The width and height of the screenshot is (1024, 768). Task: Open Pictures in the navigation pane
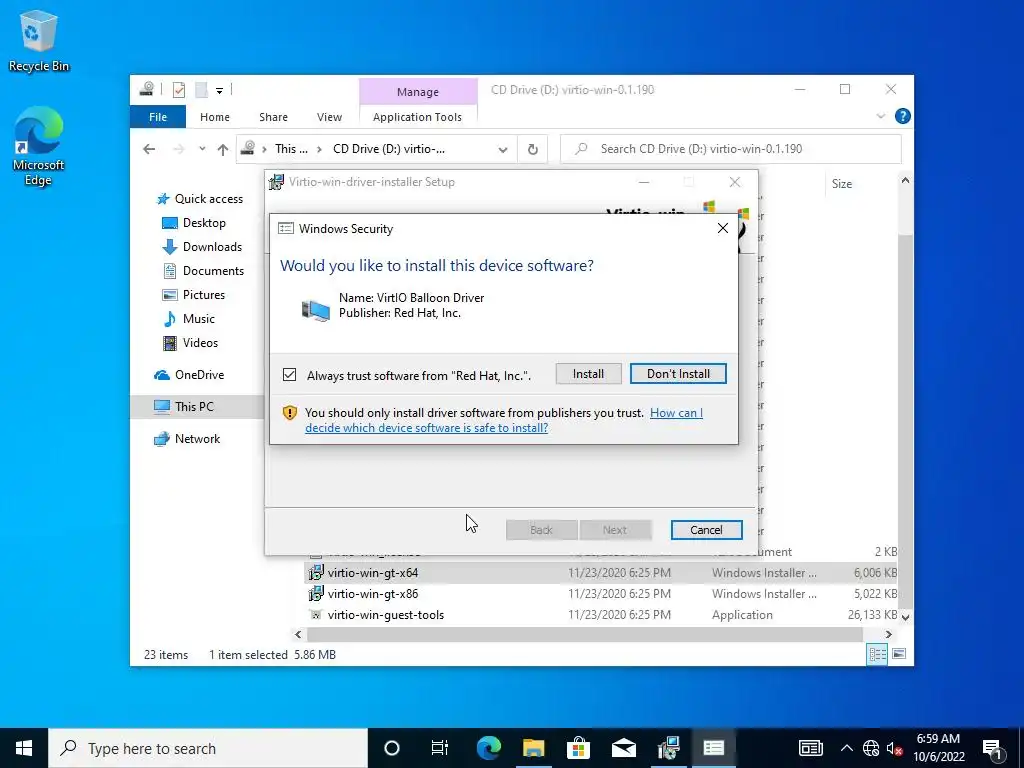click(x=194, y=295)
